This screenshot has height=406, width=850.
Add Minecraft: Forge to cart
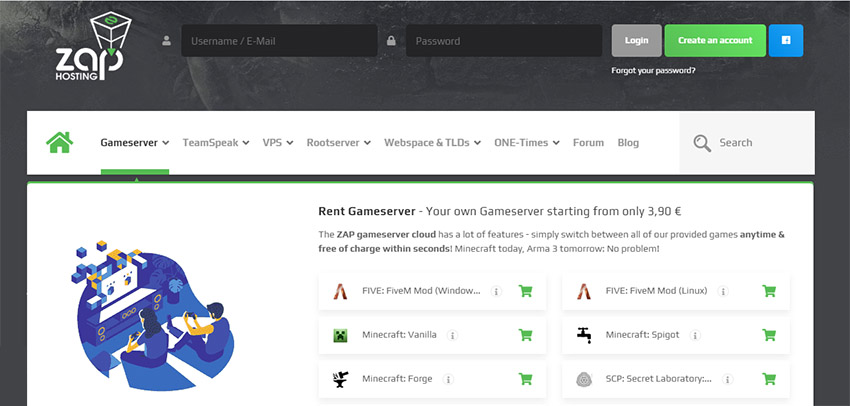coord(525,379)
